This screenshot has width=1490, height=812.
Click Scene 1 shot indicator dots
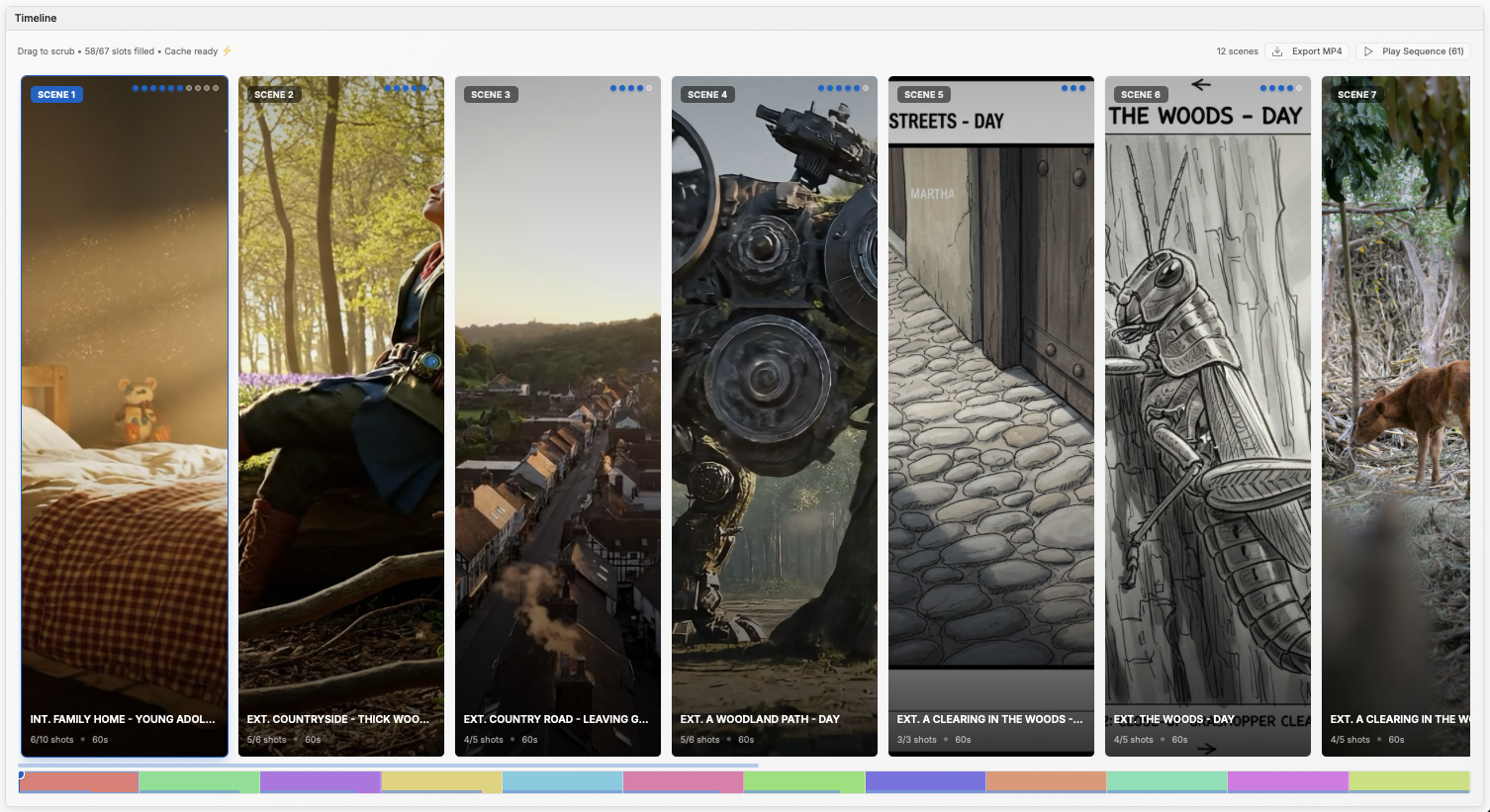click(x=176, y=88)
